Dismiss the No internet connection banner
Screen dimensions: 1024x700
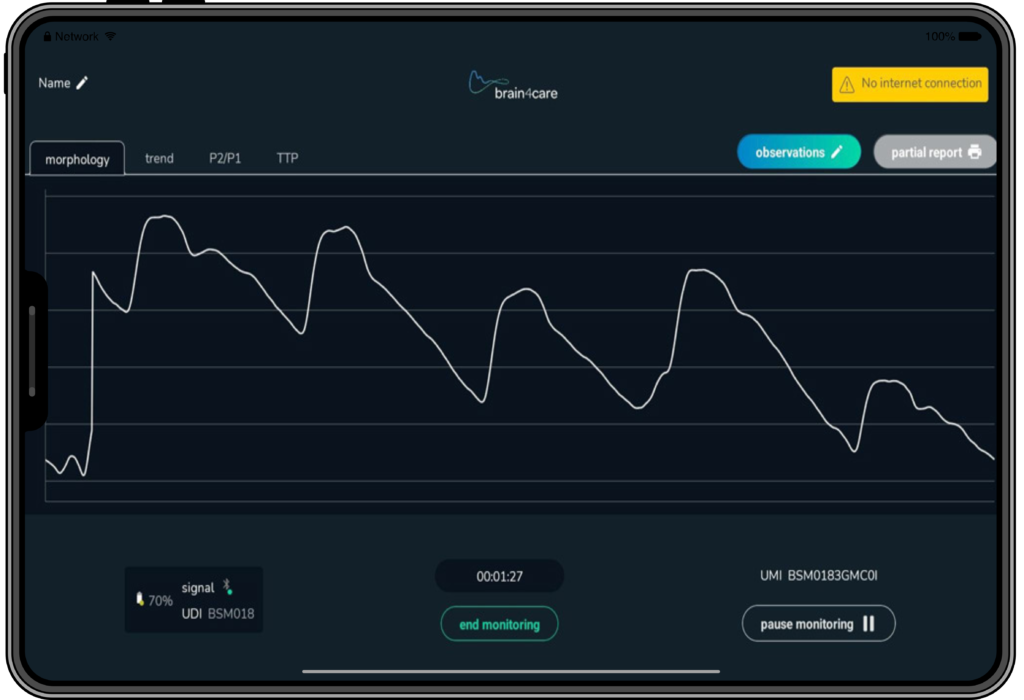tap(909, 84)
